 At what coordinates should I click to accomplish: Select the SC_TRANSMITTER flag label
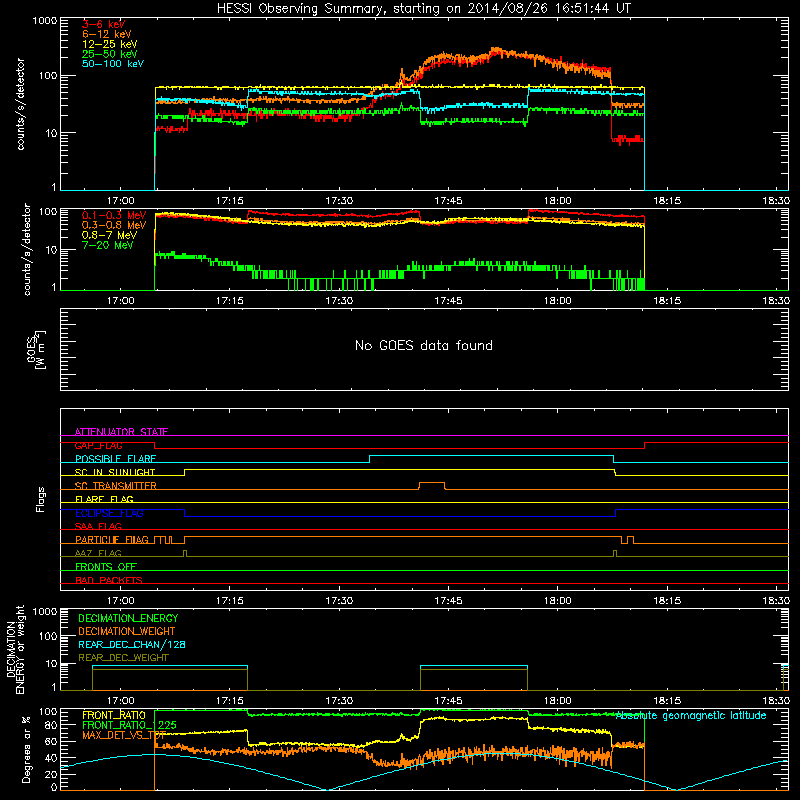[x=116, y=486]
